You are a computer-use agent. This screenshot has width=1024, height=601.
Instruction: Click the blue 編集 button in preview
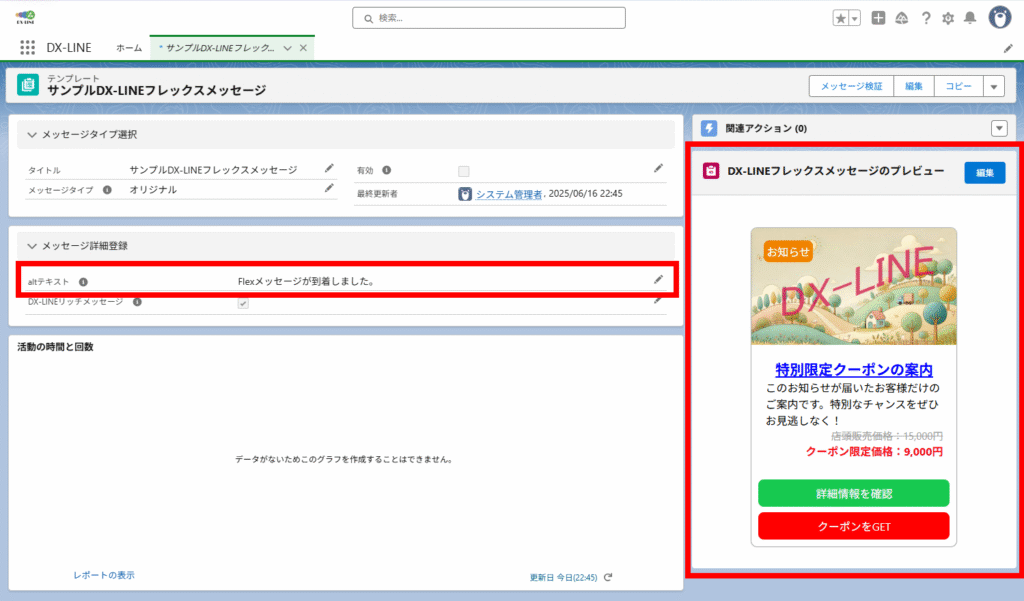click(x=984, y=173)
